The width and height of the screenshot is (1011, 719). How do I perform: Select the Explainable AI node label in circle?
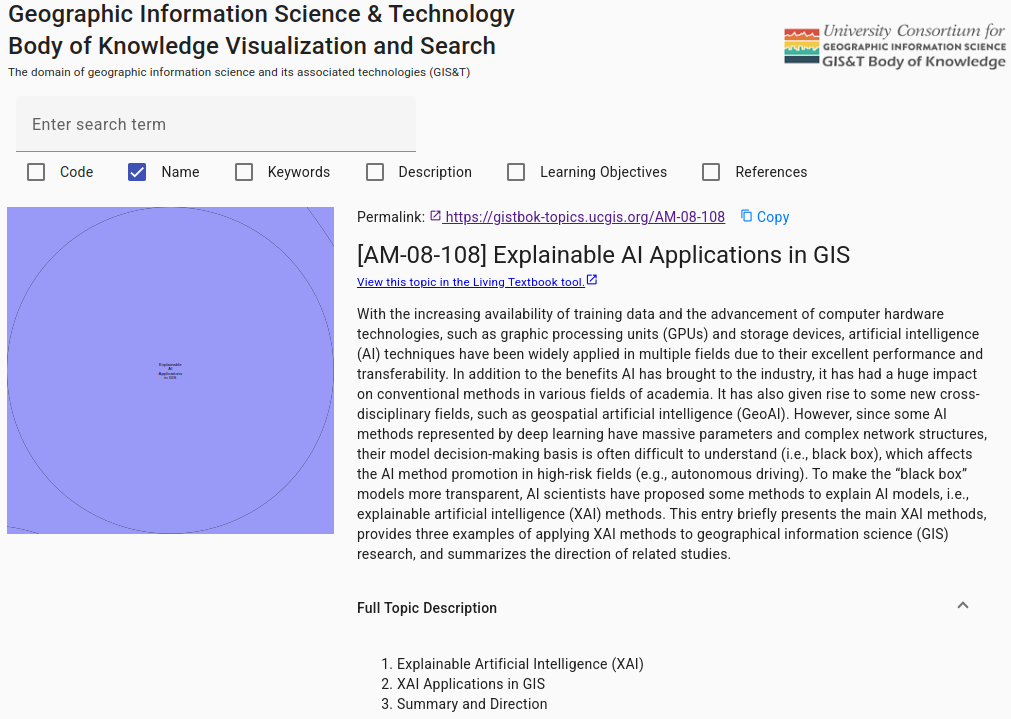tap(170, 370)
